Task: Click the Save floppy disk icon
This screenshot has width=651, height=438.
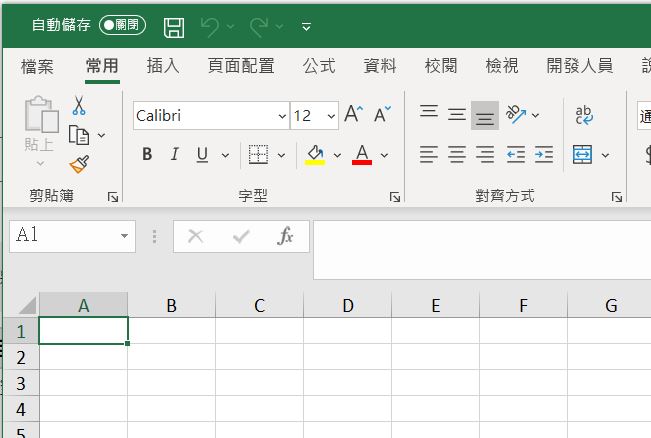Action: tap(174, 28)
